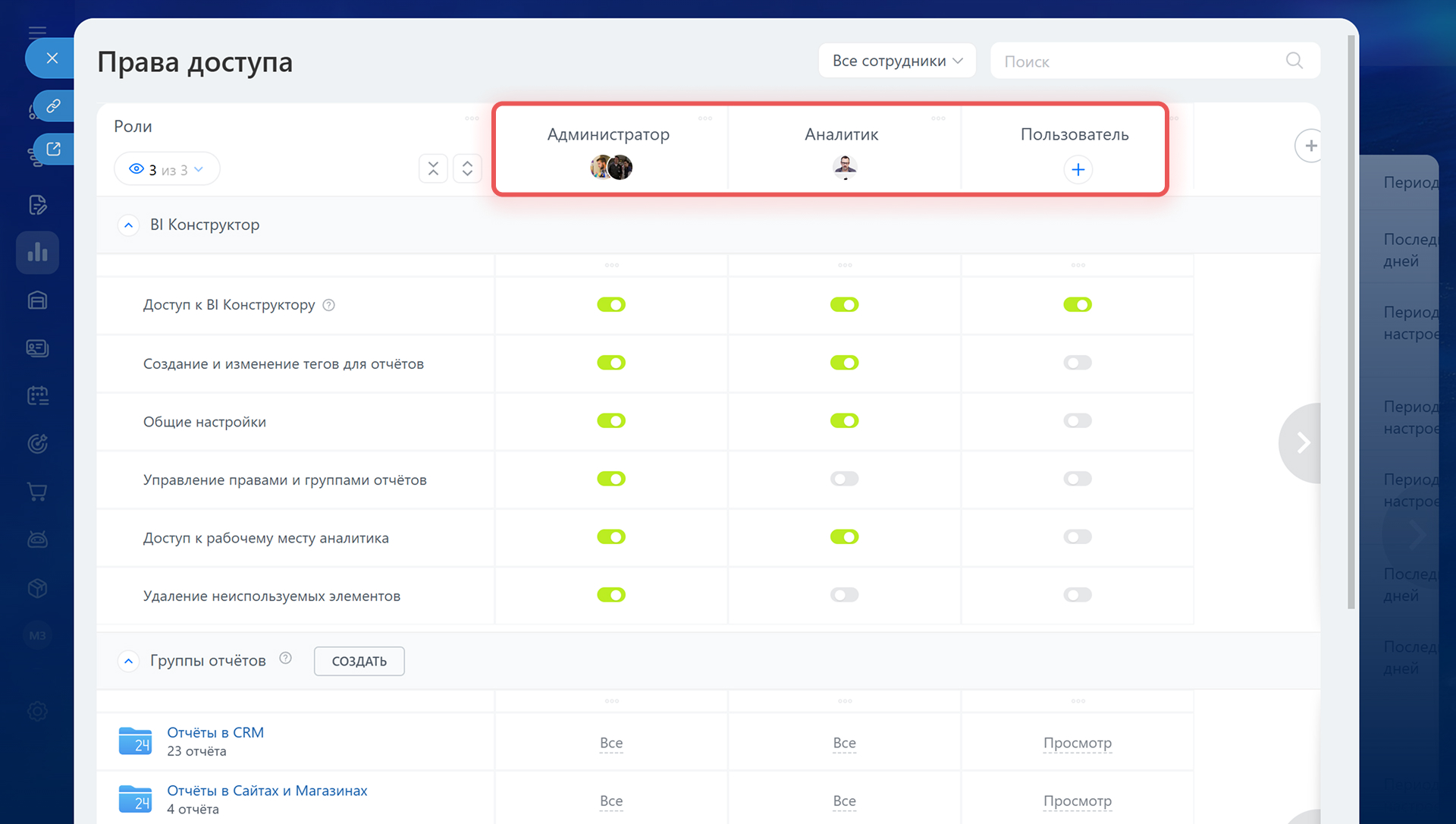Add a new role with the plus circle
The height and width of the screenshot is (824, 1456).
pyautogui.click(x=1310, y=146)
